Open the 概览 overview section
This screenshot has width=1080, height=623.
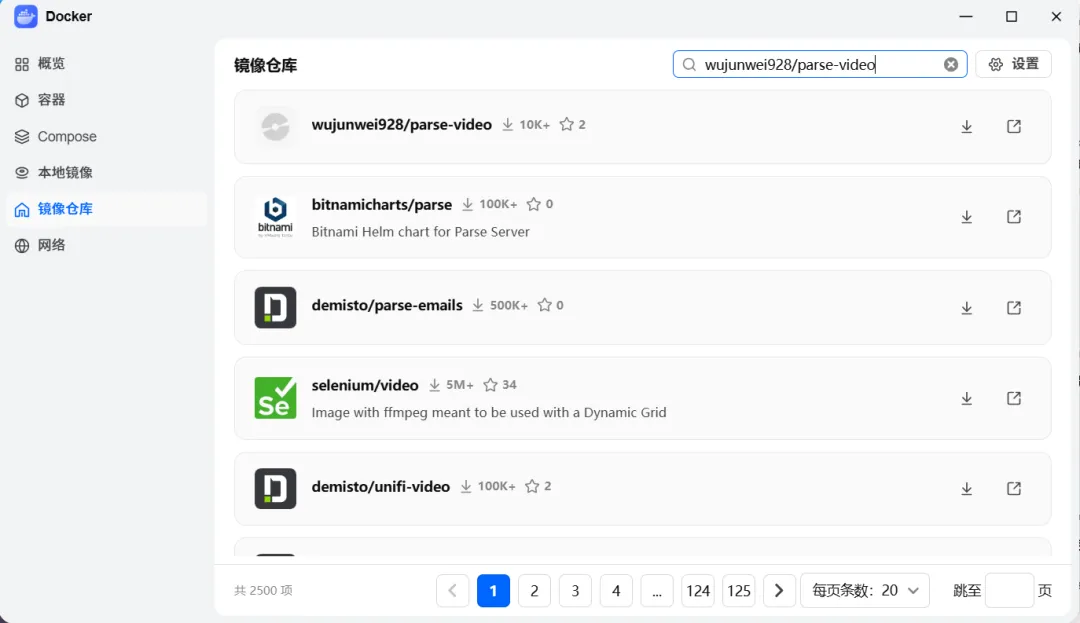click(107, 63)
